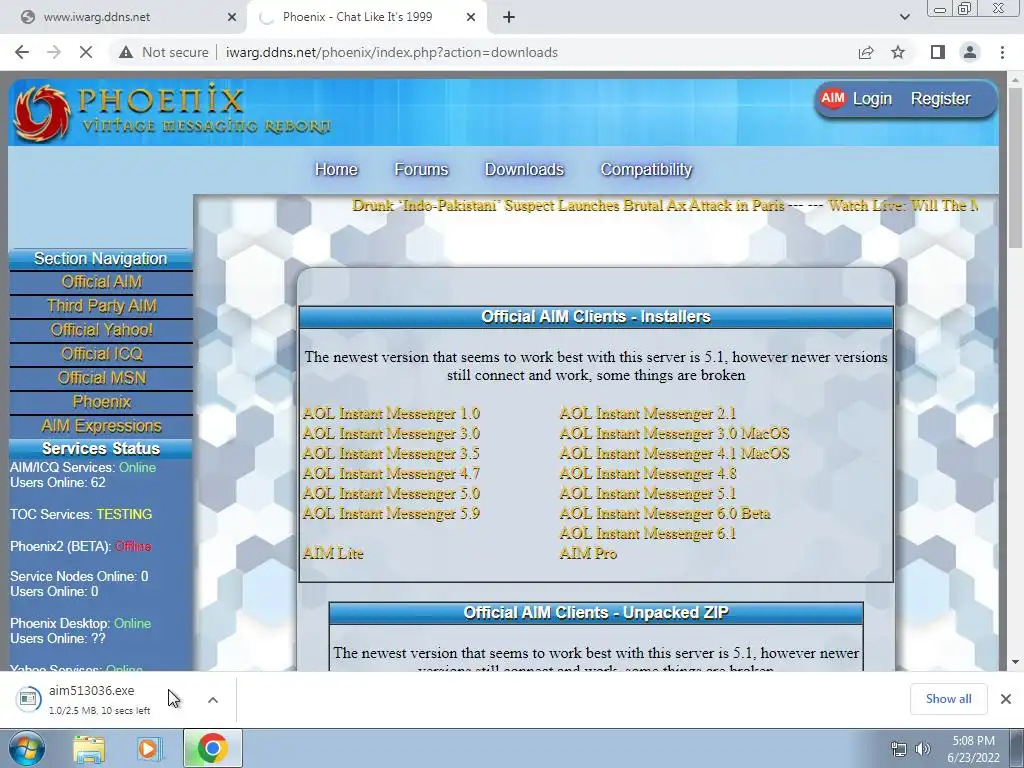Close the www.iwarg.ddns.net tab

click(x=232, y=17)
